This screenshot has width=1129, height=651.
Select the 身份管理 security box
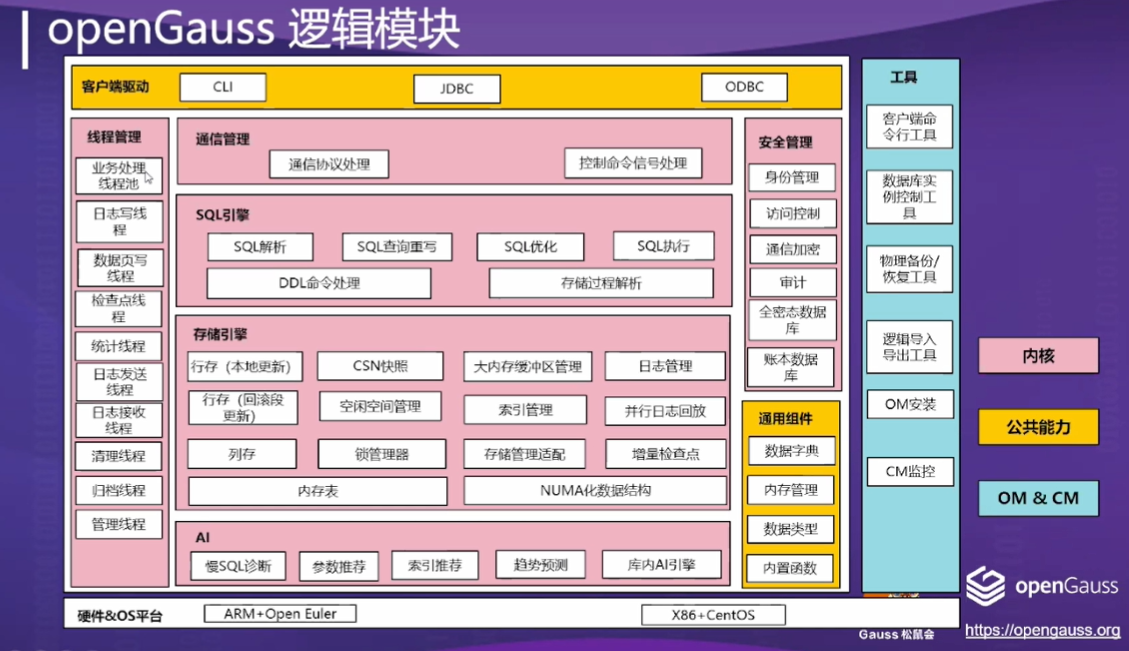tap(792, 177)
